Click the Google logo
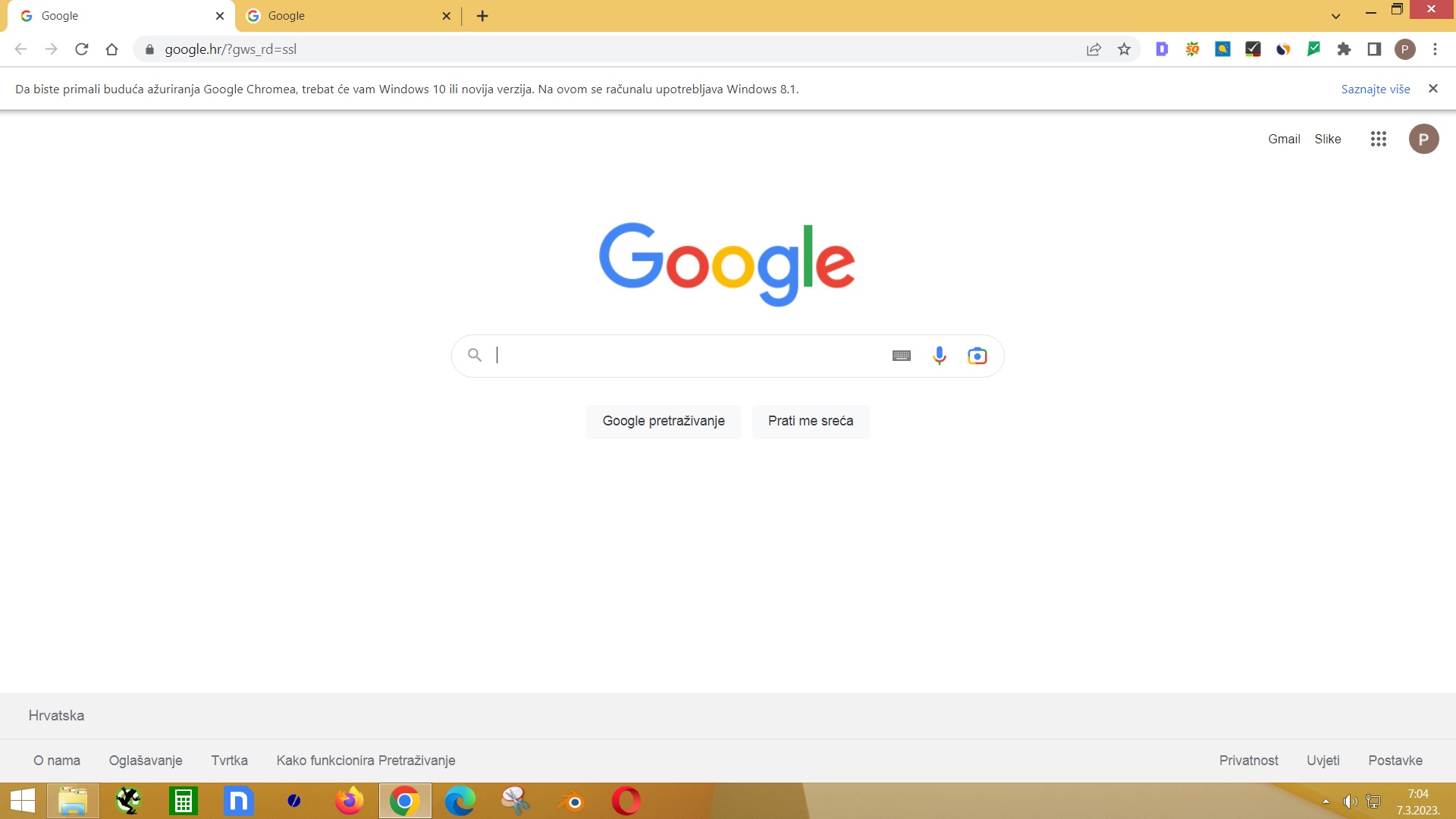 [x=727, y=264]
